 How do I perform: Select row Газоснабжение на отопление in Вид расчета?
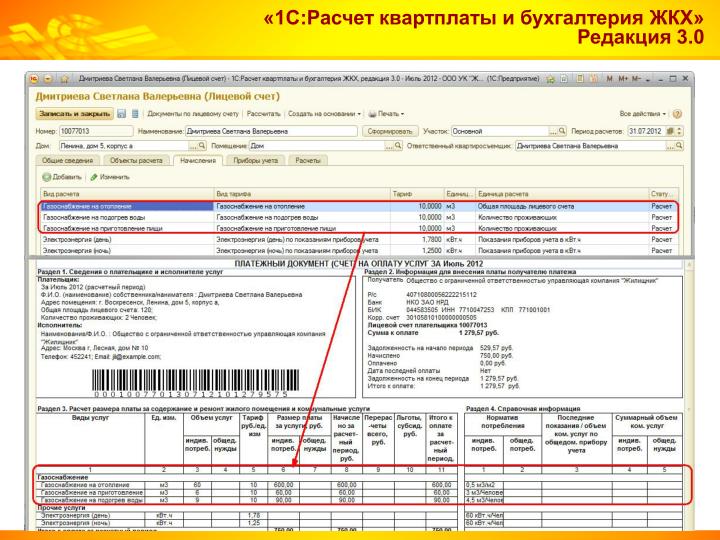coord(127,207)
